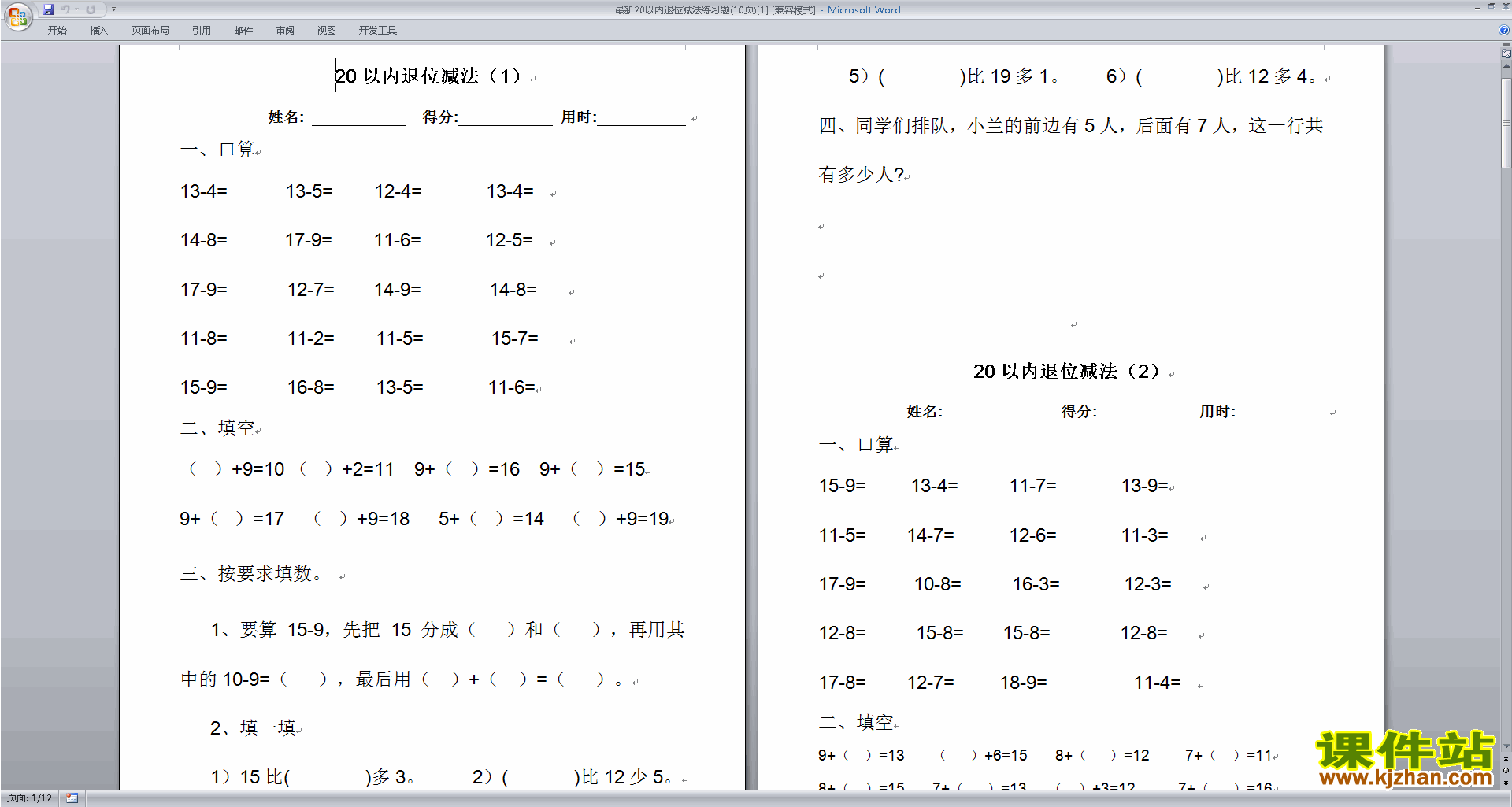
Task: Click the problem 17-9= in the second row
Action: 308,240
